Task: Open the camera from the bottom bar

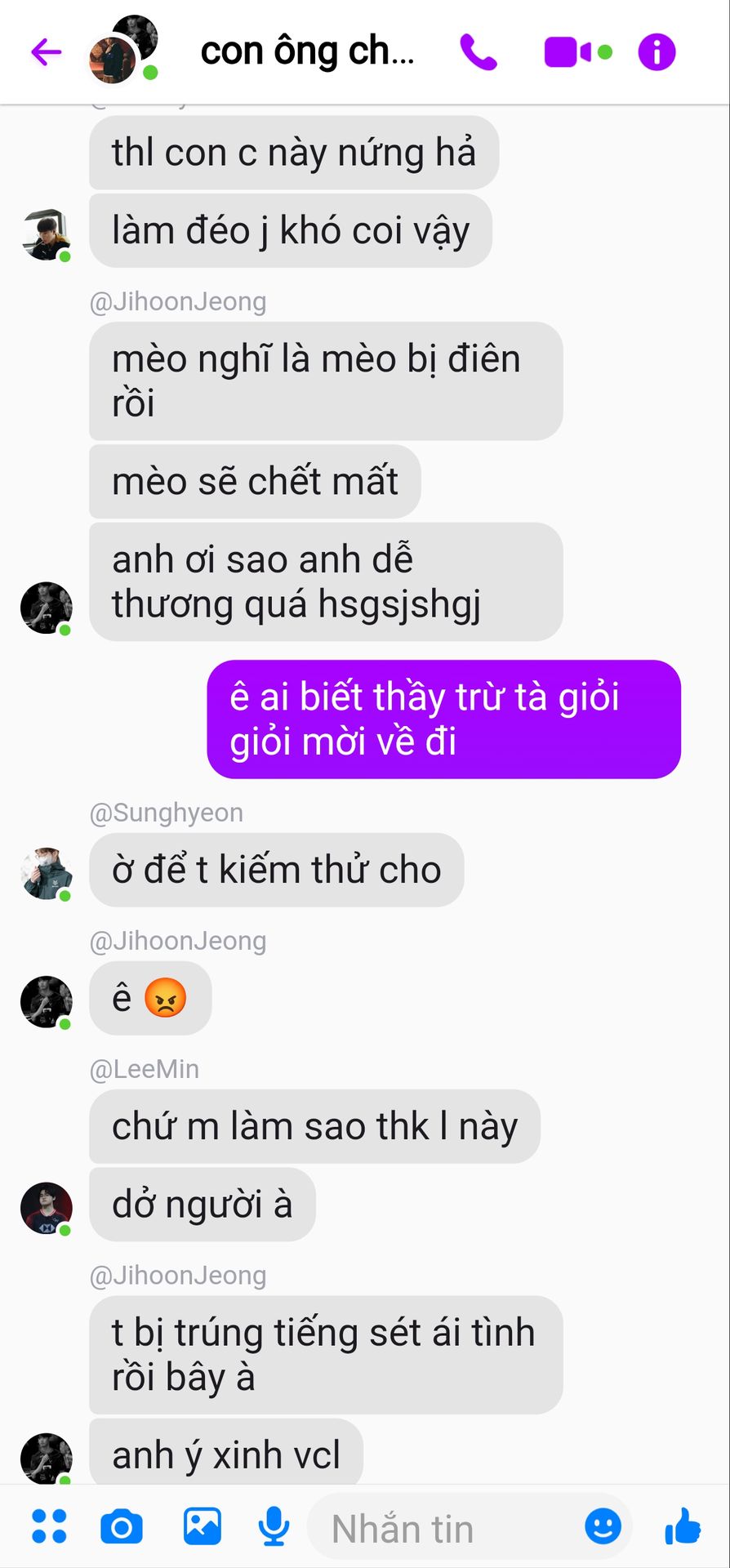Action: (x=122, y=1526)
